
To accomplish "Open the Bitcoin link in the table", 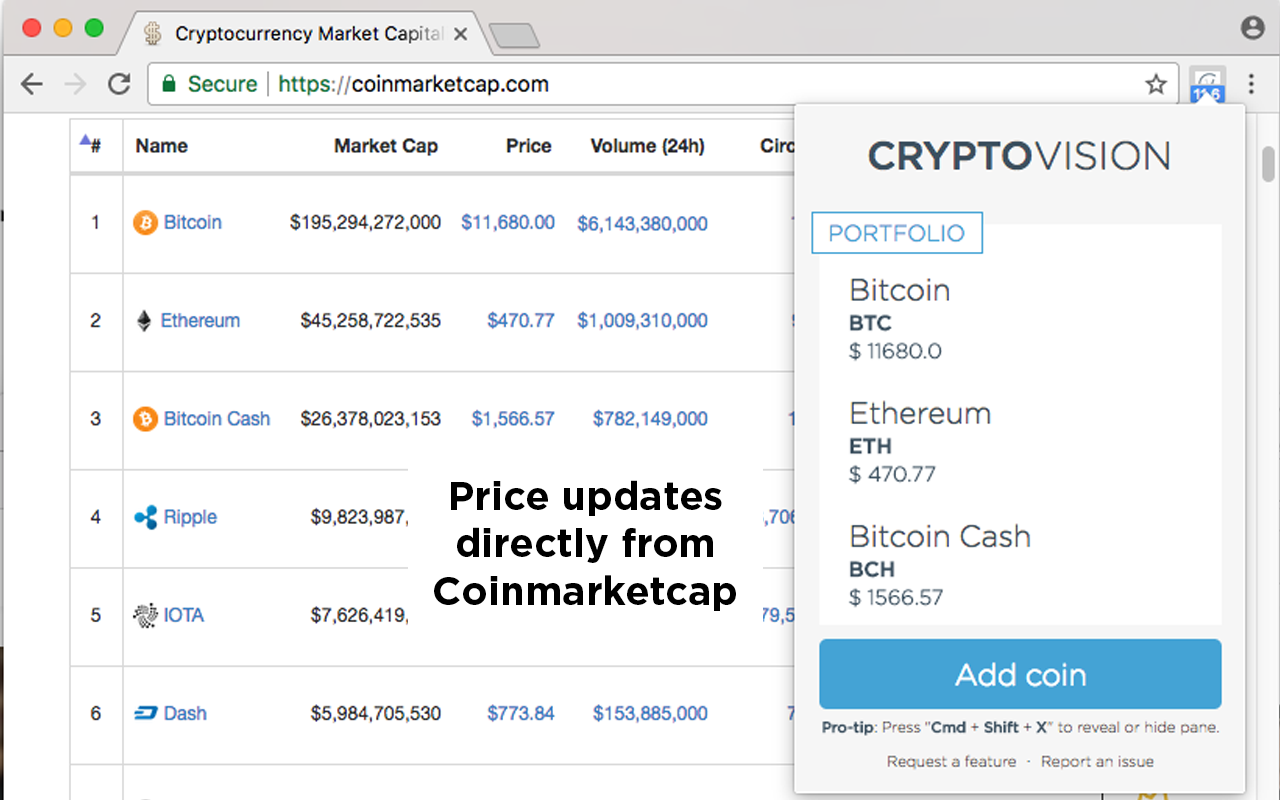I will 193,222.
